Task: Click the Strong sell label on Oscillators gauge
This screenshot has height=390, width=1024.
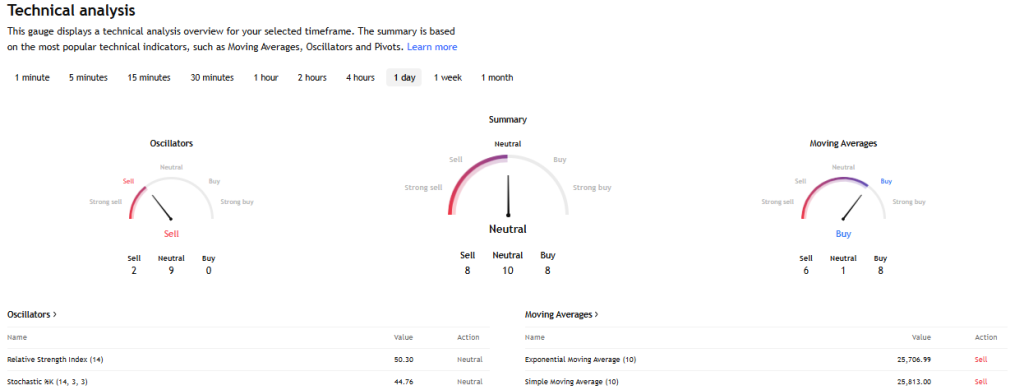Action: (105, 202)
